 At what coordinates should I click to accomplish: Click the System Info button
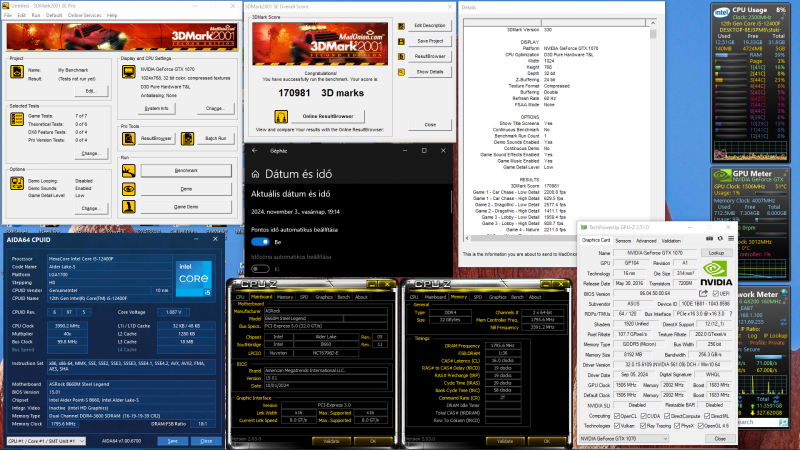point(156,109)
